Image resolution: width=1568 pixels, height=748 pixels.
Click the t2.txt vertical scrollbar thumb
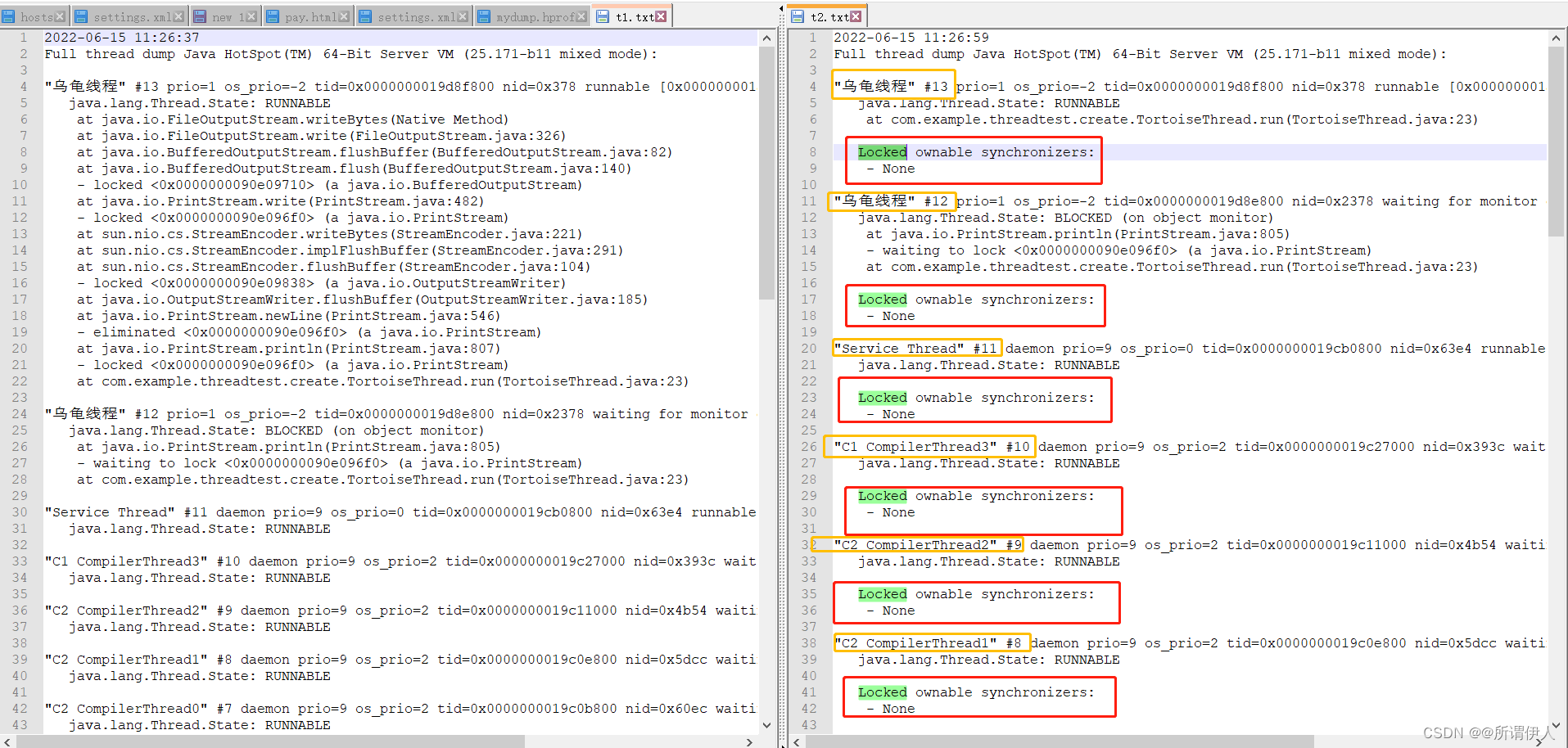[1556, 141]
